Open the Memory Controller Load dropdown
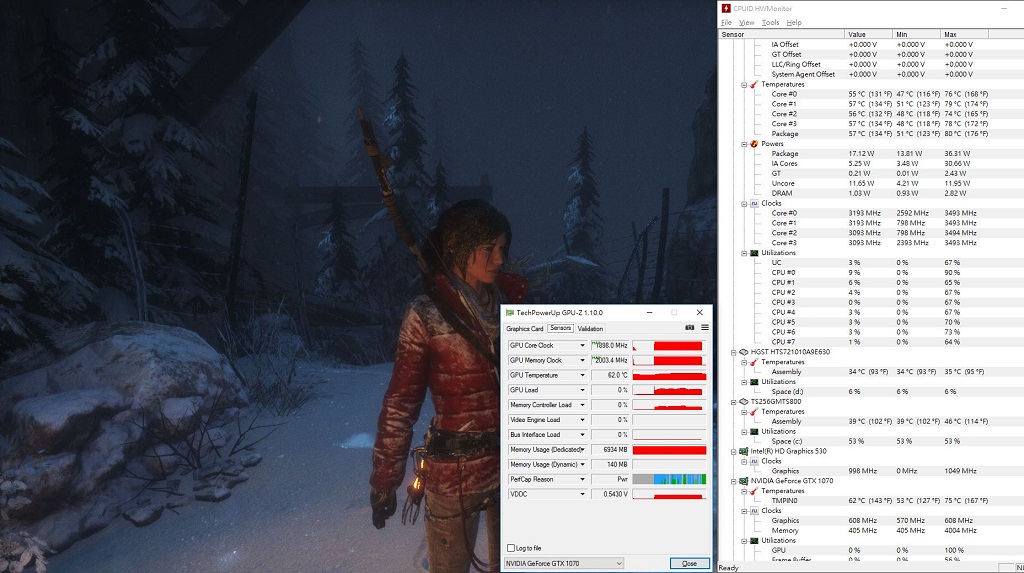 point(583,405)
